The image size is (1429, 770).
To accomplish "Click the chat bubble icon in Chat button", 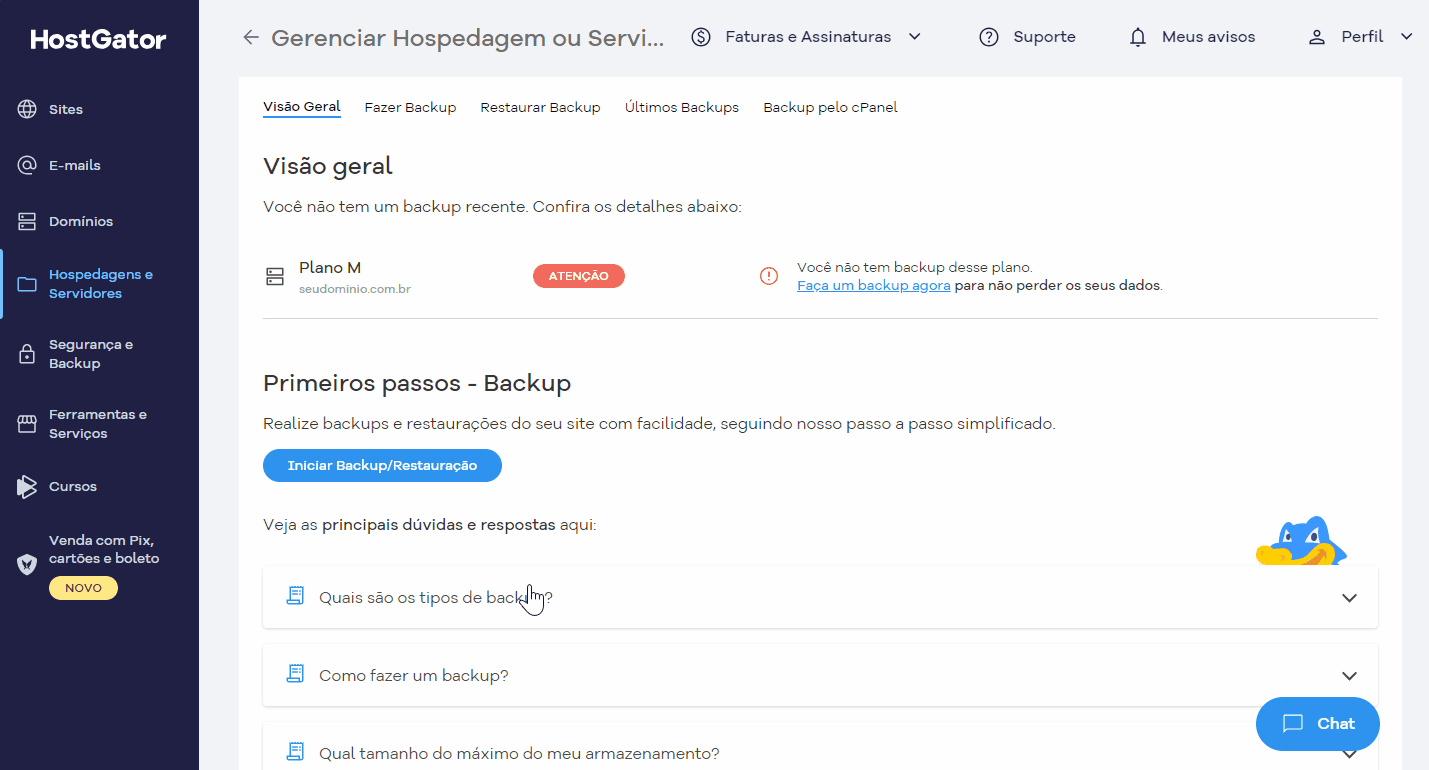I will tap(1293, 723).
